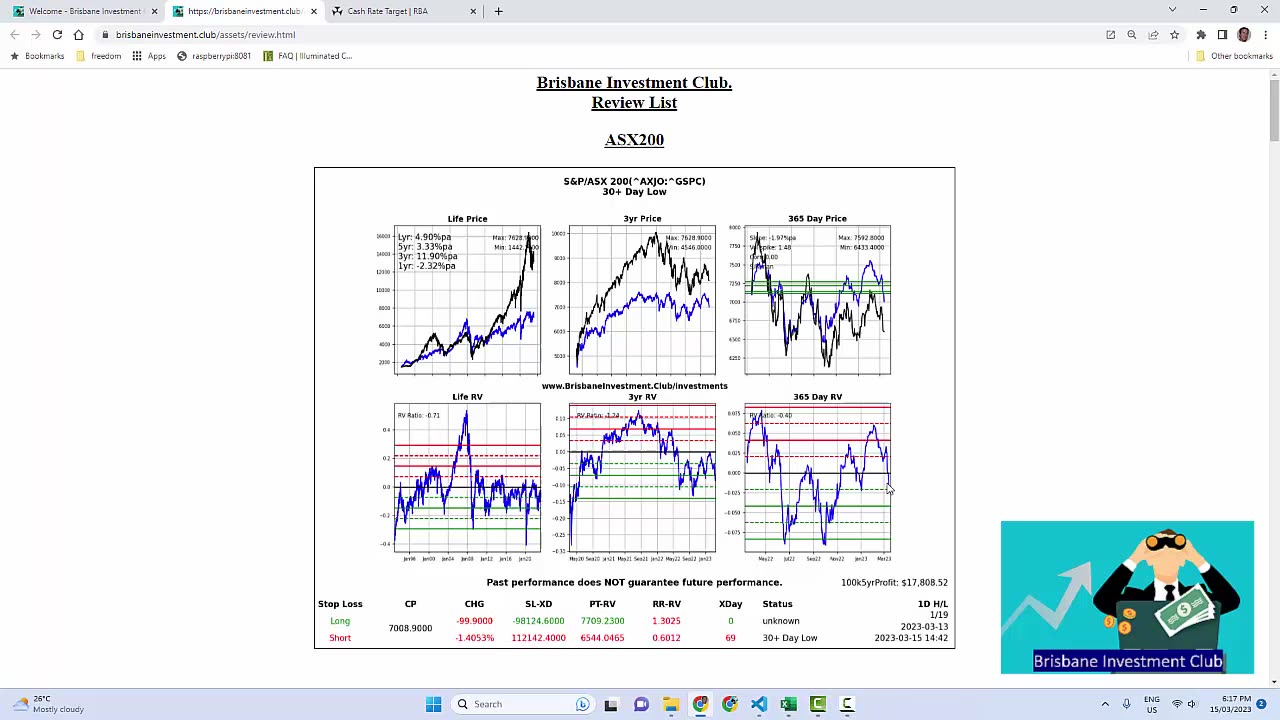Open the Chrome three-dot menu

click(1265, 35)
